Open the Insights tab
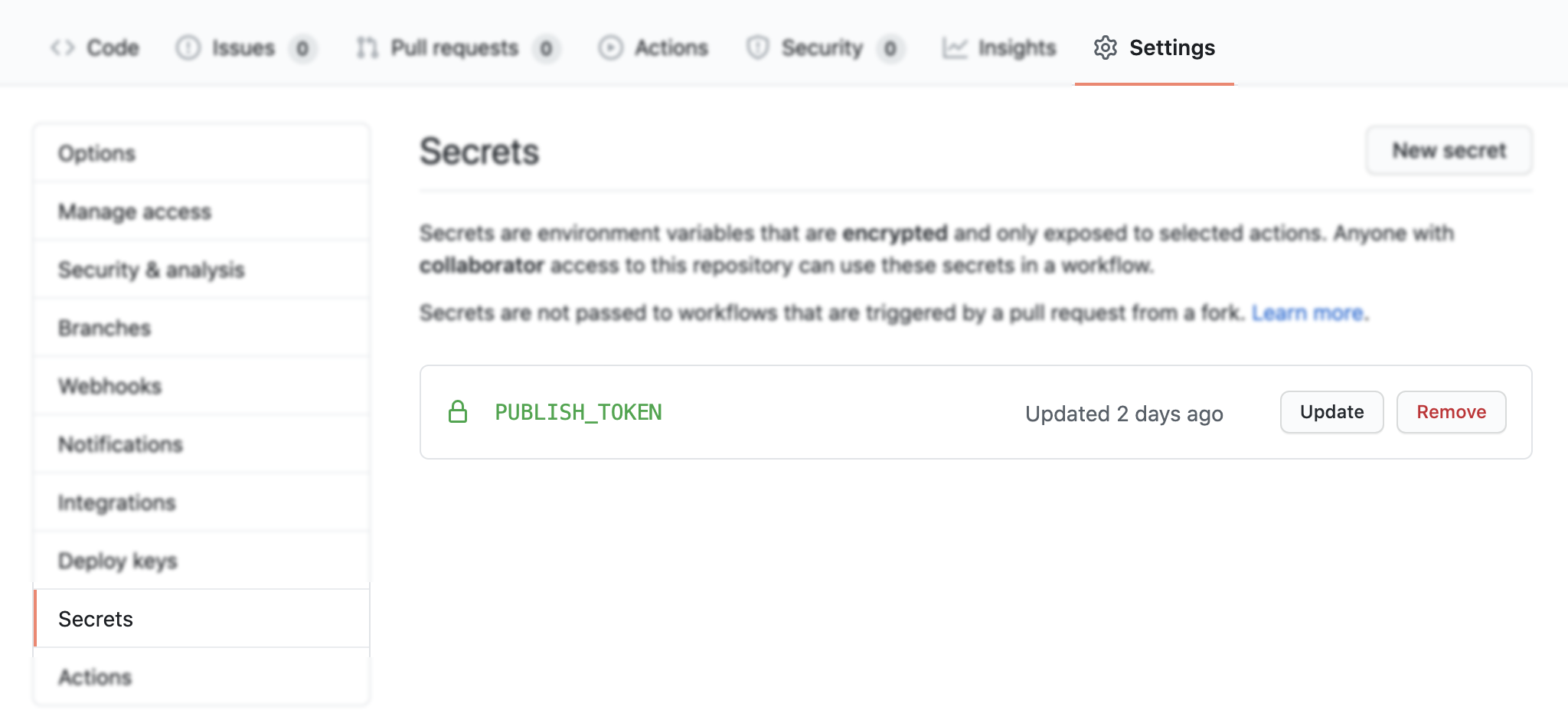 point(1016,47)
